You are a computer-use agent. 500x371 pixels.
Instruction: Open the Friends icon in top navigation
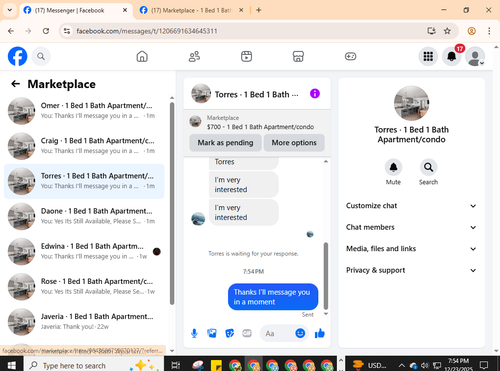194,56
